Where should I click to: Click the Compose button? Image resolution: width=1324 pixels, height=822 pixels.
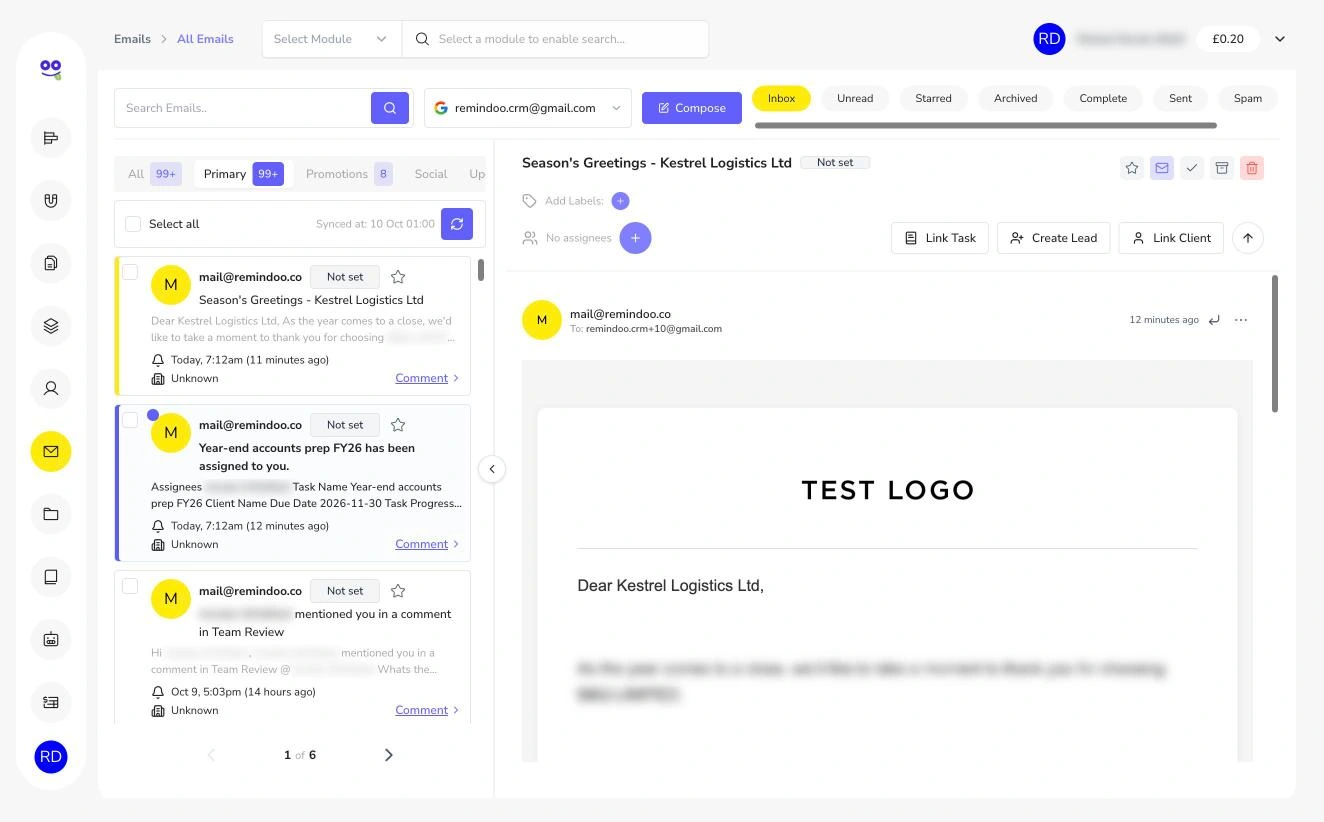tap(692, 108)
